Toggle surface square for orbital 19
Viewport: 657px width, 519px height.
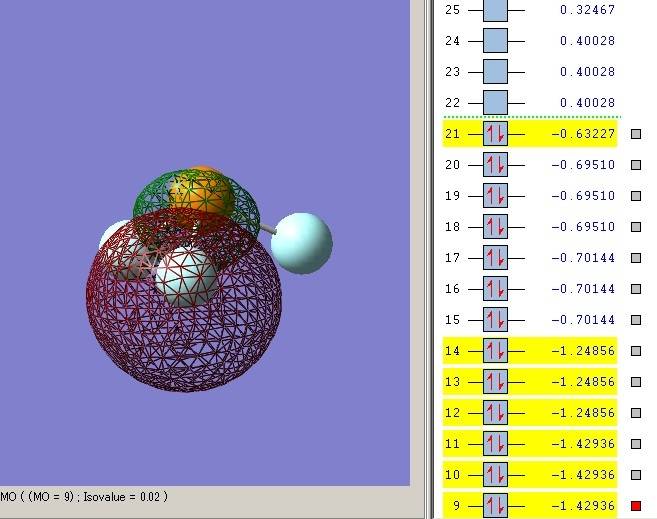click(x=636, y=196)
